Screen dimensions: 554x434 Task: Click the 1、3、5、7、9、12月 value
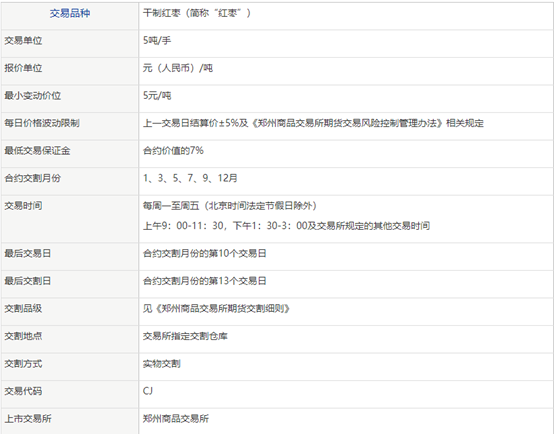pos(190,178)
